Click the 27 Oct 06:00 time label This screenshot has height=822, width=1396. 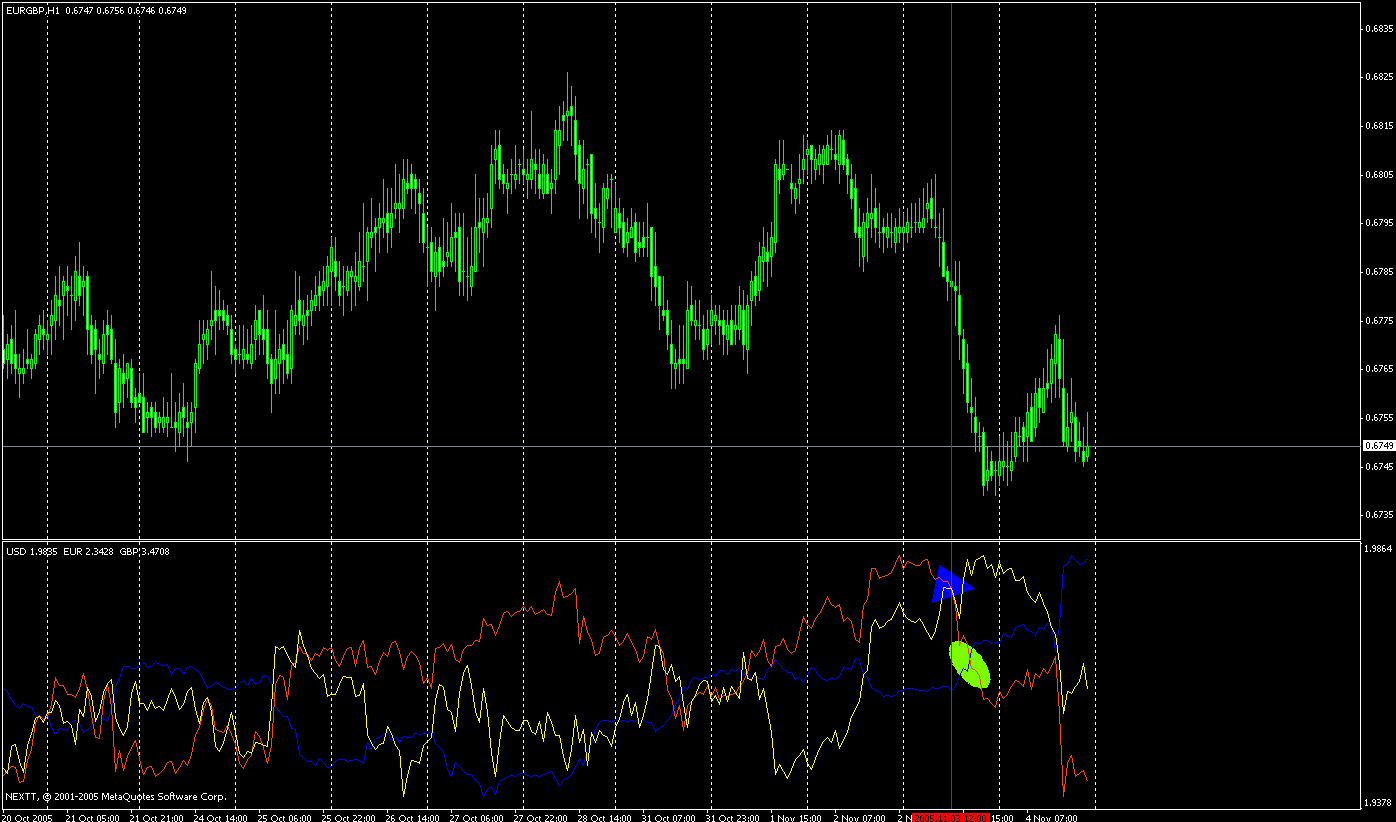click(x=476, y=817)
